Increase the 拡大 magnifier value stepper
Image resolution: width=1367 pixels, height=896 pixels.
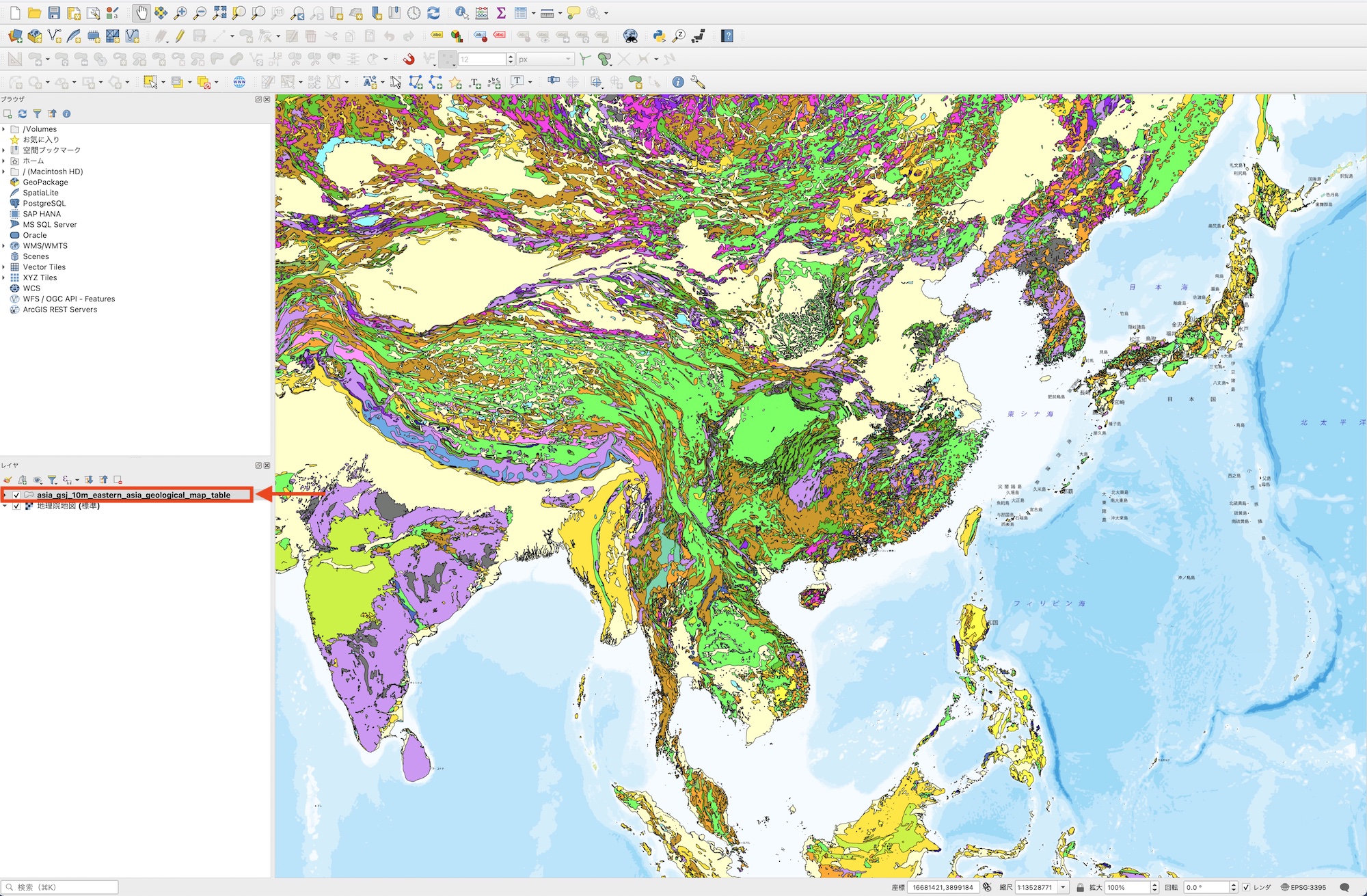click(x=1154, y=884)
